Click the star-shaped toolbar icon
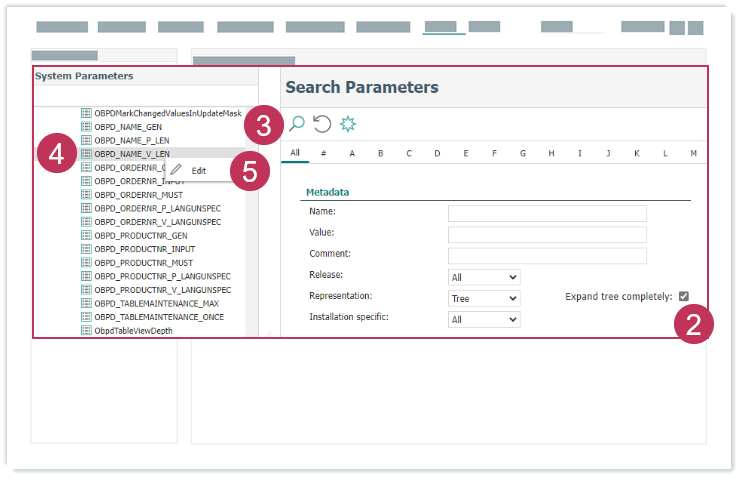This screenshot has height=479, width=741. point(348,124)
